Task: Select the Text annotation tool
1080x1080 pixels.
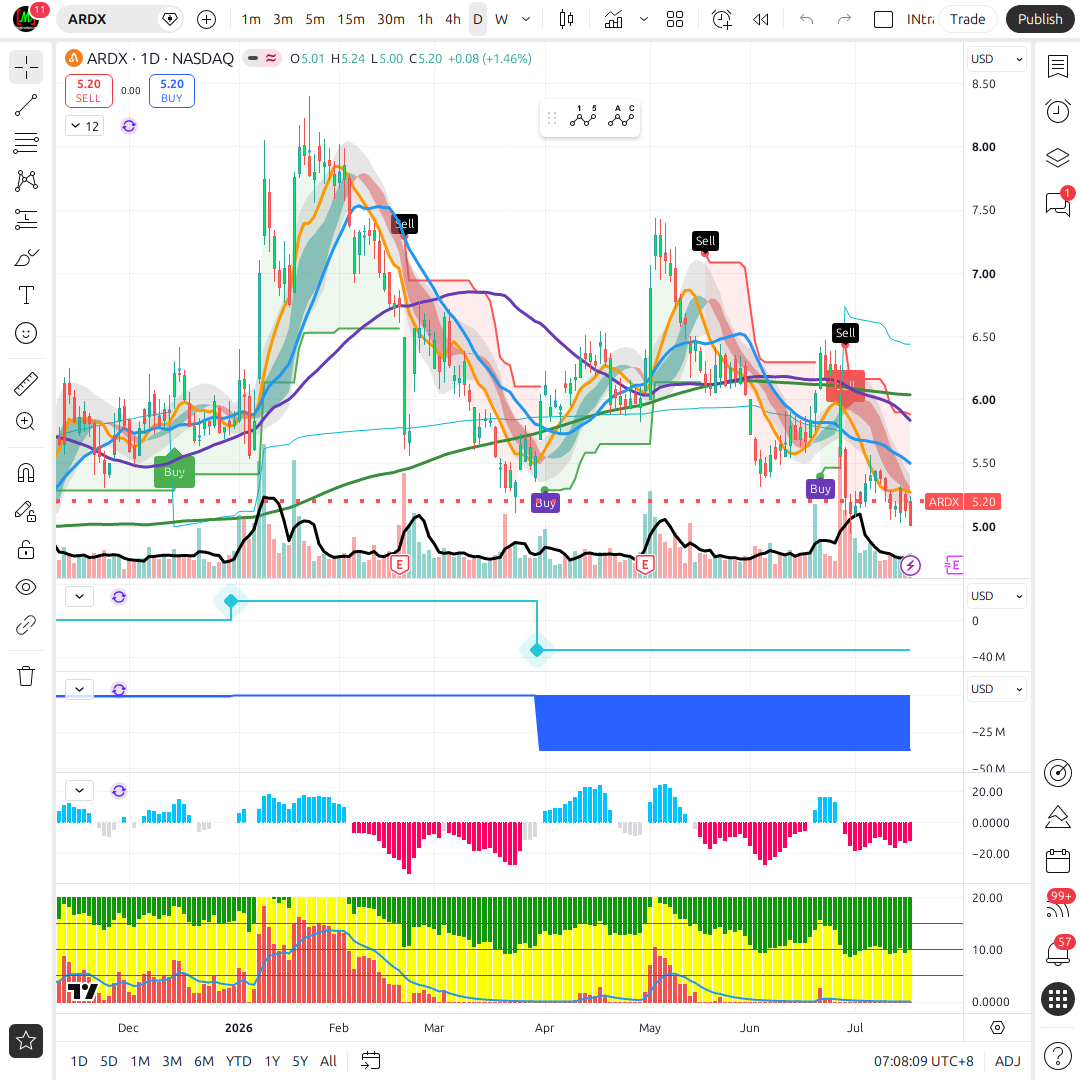Action: pos(26,295)
